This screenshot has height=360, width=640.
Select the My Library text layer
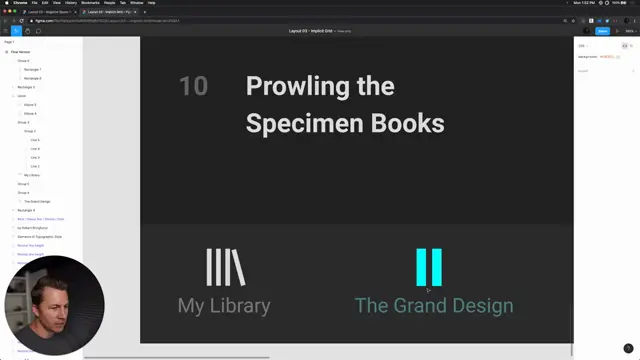(x=32, y=175)
